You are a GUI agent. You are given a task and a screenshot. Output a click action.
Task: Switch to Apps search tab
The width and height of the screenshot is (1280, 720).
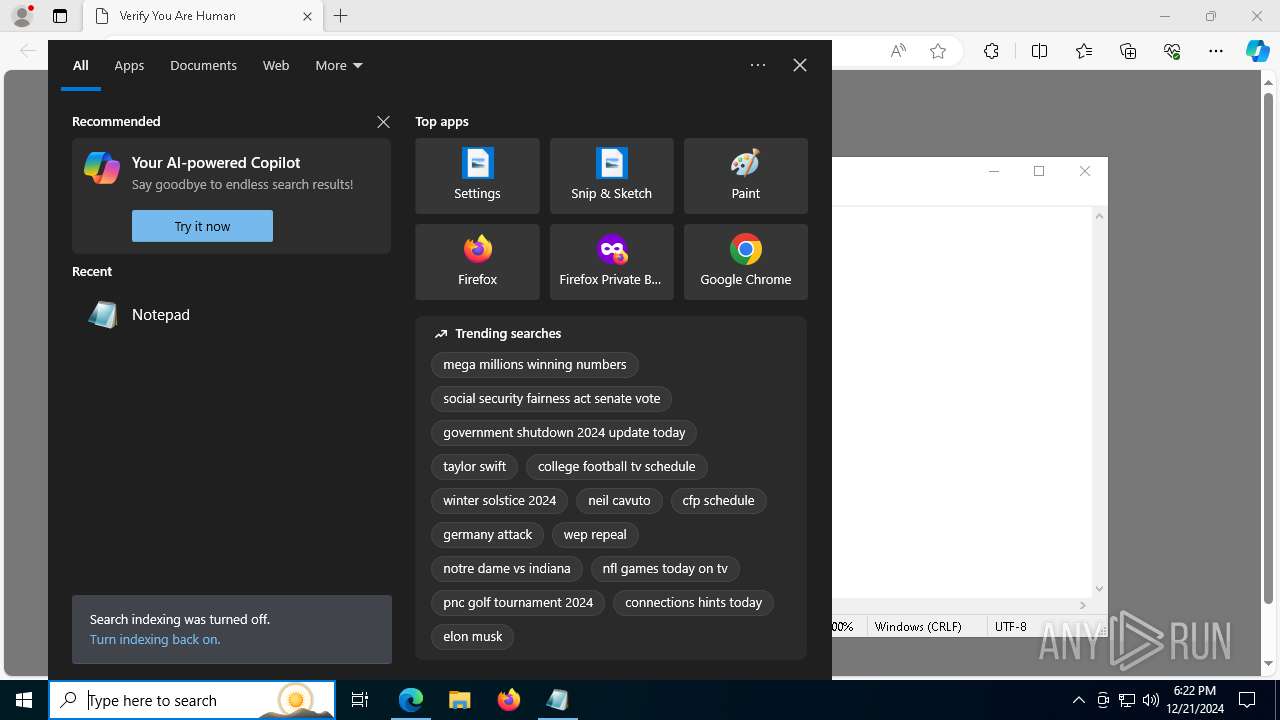(129, 65)
